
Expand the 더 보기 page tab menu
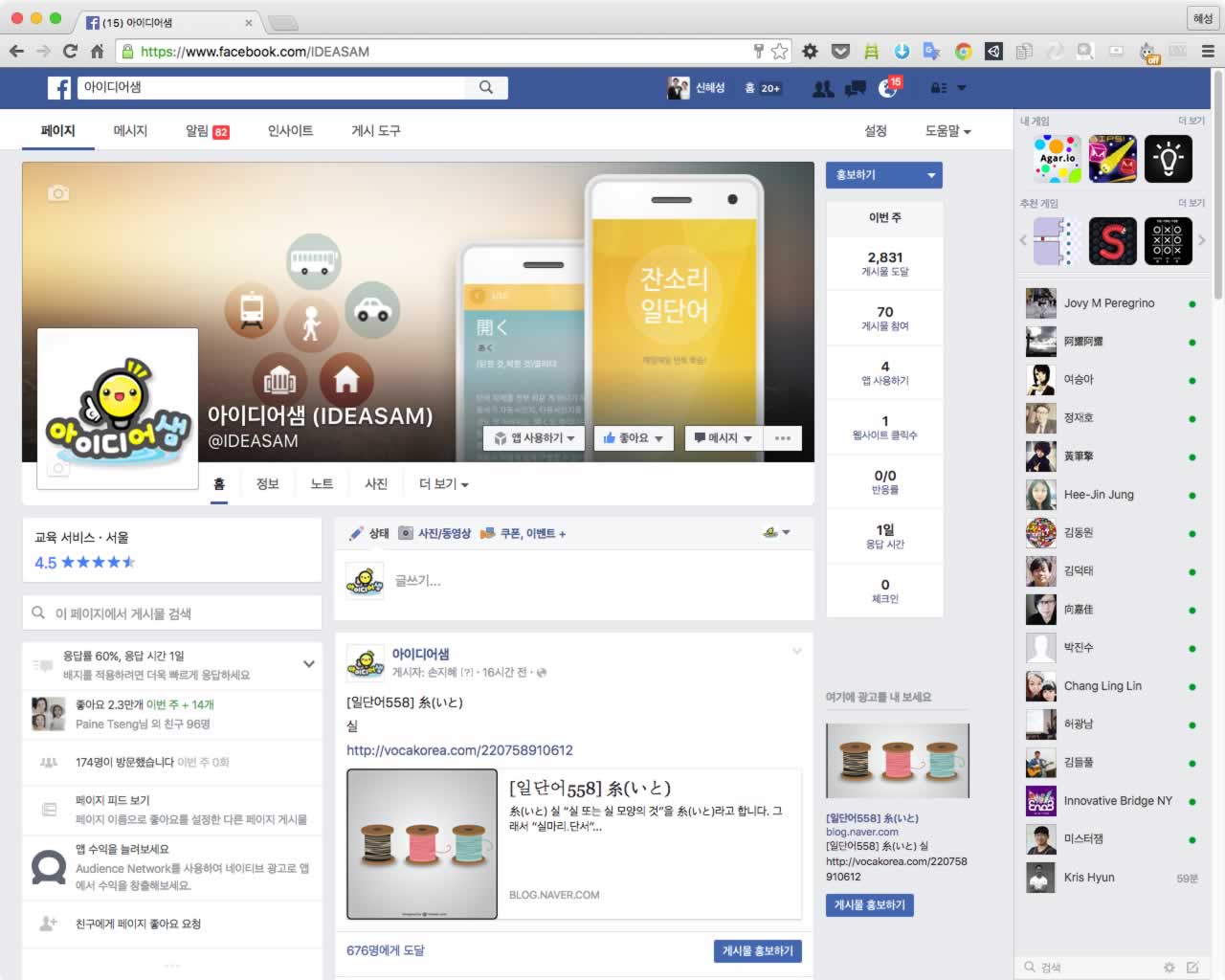point(444,484)
